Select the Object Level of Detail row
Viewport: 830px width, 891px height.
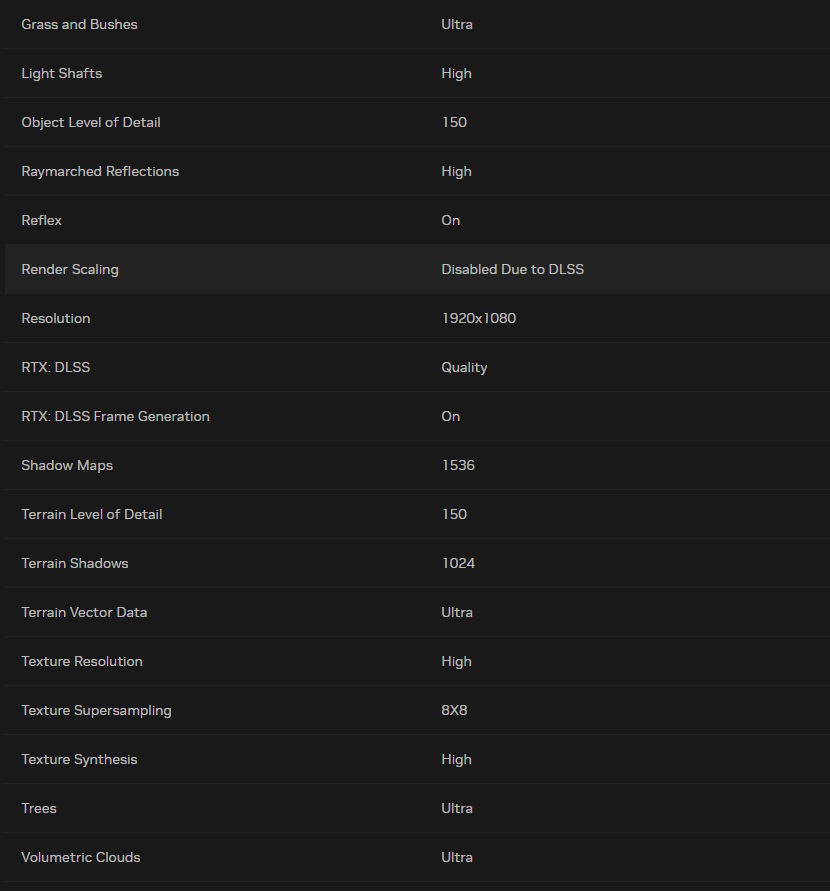tap(417, 122)
